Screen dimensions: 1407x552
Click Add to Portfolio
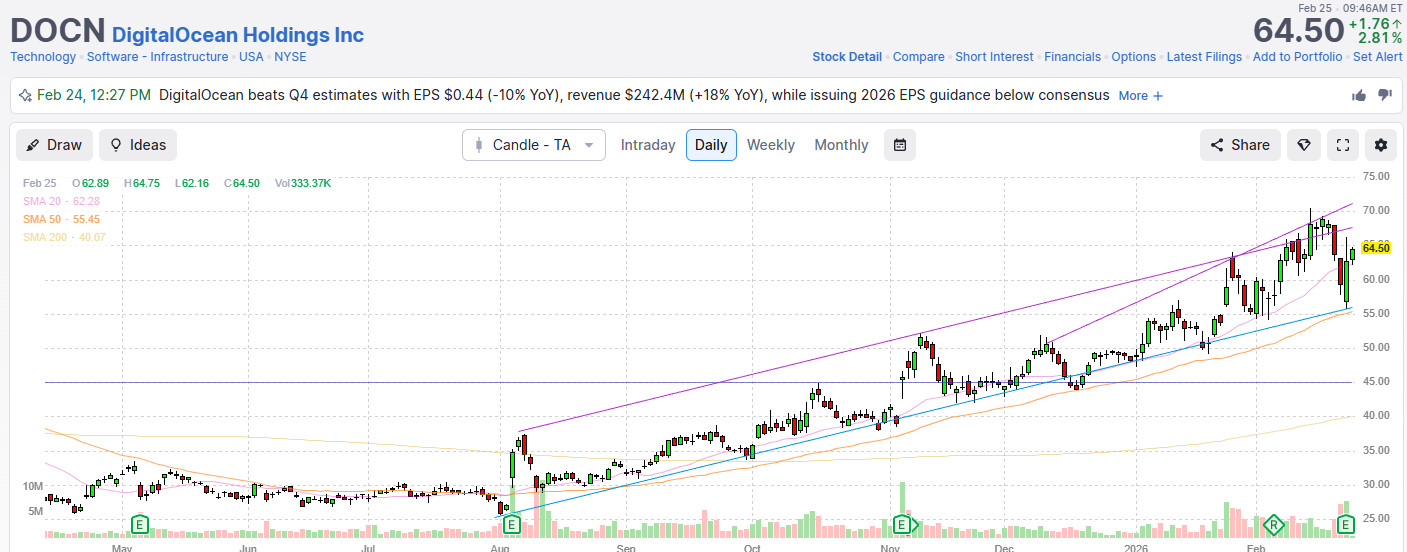[1298, 57]
